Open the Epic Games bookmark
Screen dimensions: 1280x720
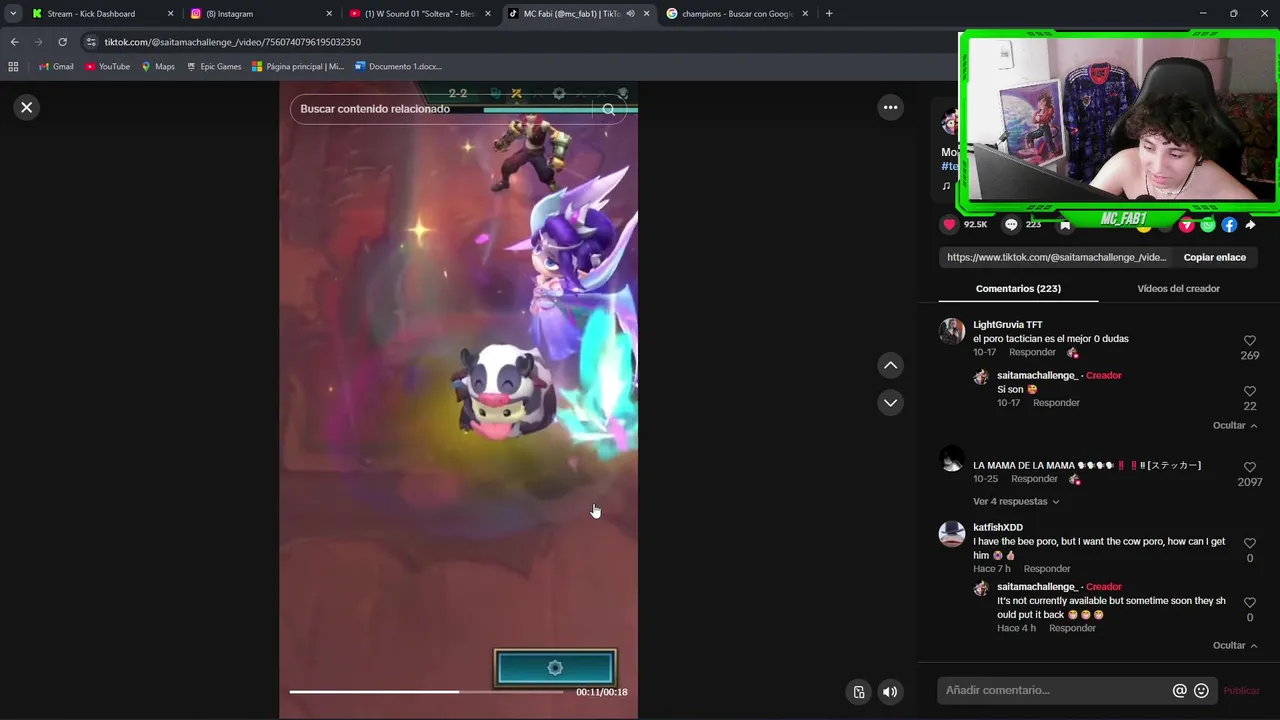pyautogui.click(x=213, y=66)
